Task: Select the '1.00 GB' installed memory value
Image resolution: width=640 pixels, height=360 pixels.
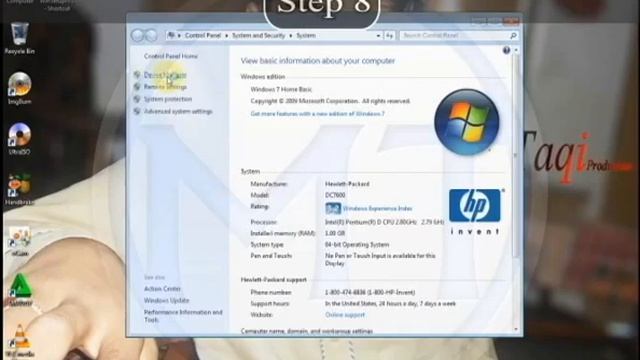Action: tap(335, 233)
